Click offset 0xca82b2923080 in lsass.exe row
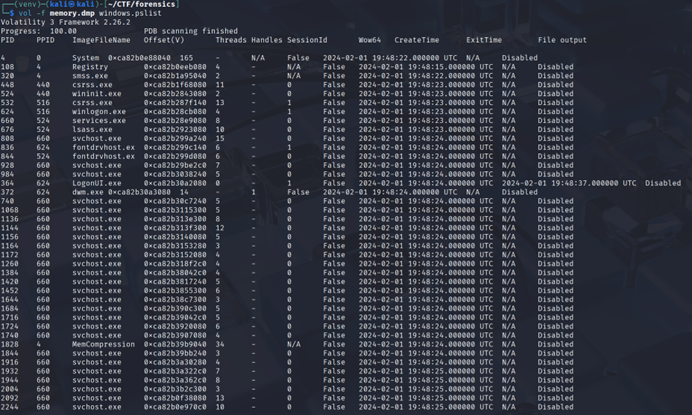 (175, 129)
